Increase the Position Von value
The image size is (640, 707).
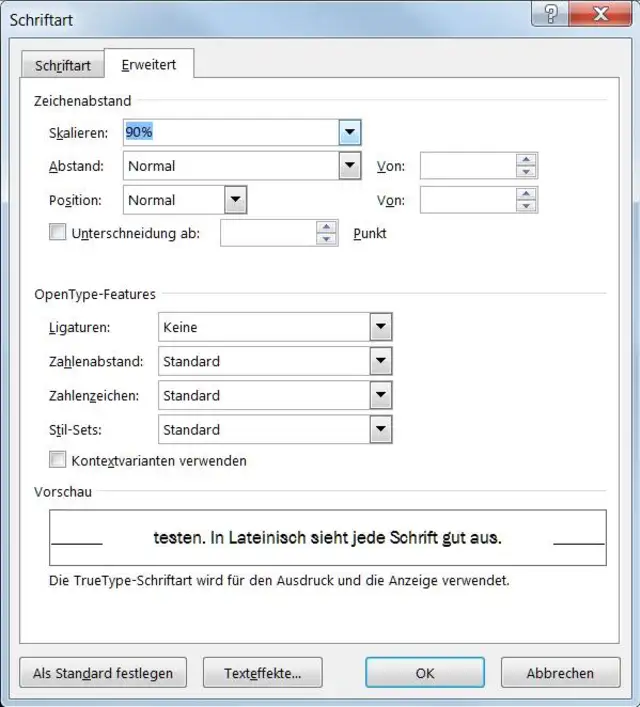click(527, 194)
